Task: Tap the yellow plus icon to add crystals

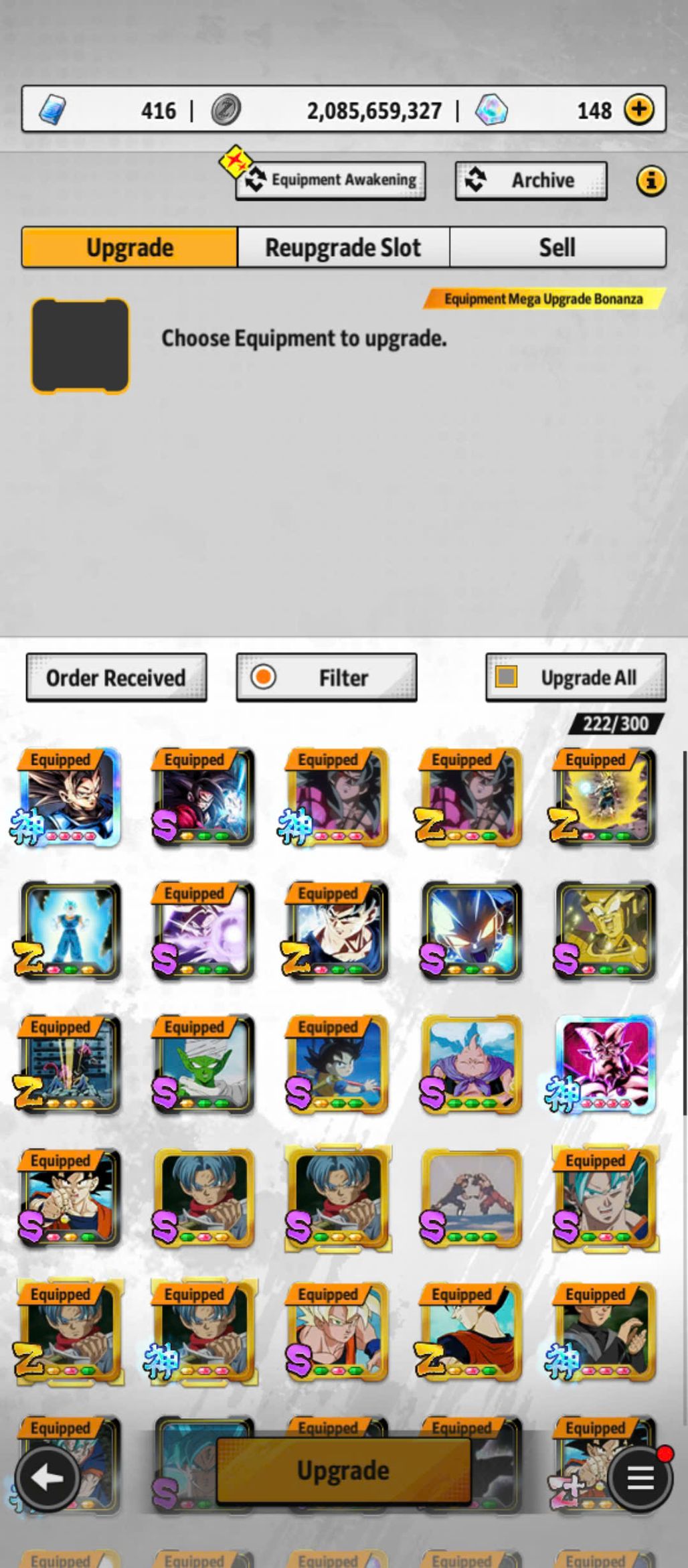Action: click(639, 109)
